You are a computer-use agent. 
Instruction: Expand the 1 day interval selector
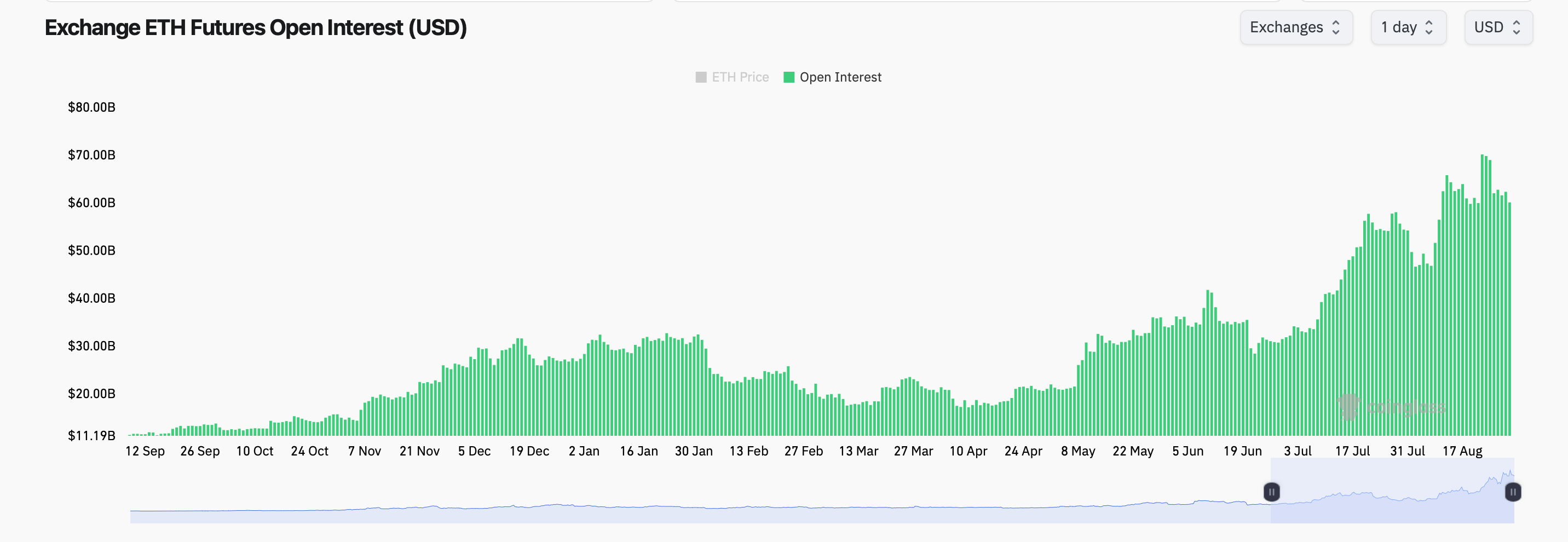click(x=1407, y=27)
